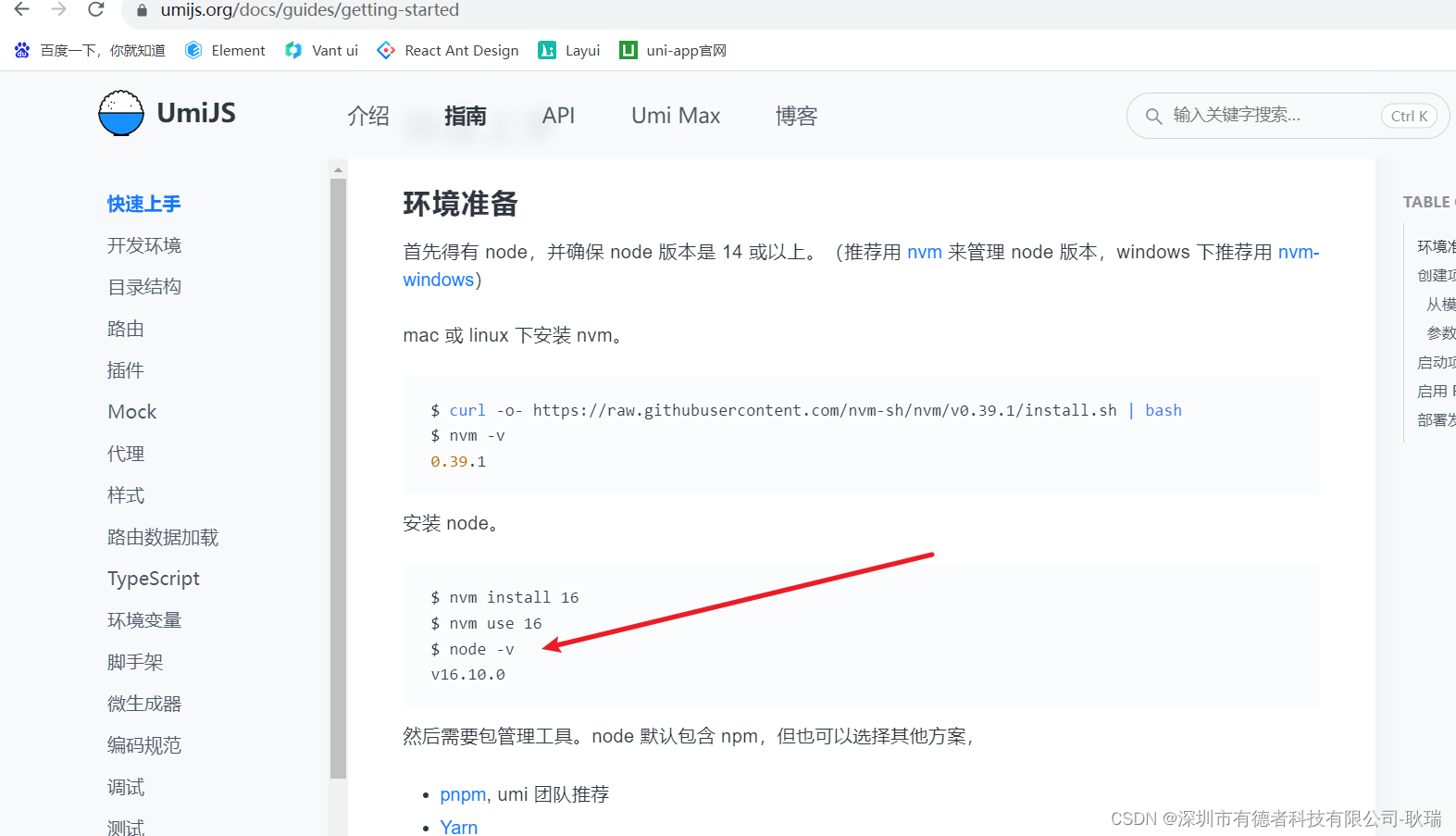Screen dimensions: 1456x836
Task: Open the Element bookmark
Action: click(x=225, y=50)
